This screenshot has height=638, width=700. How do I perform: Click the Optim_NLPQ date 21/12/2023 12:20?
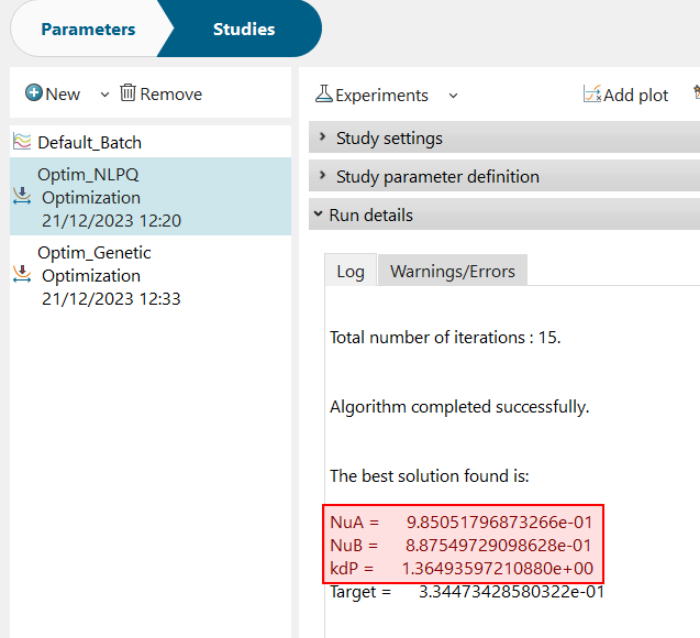[x=111, y=220]
